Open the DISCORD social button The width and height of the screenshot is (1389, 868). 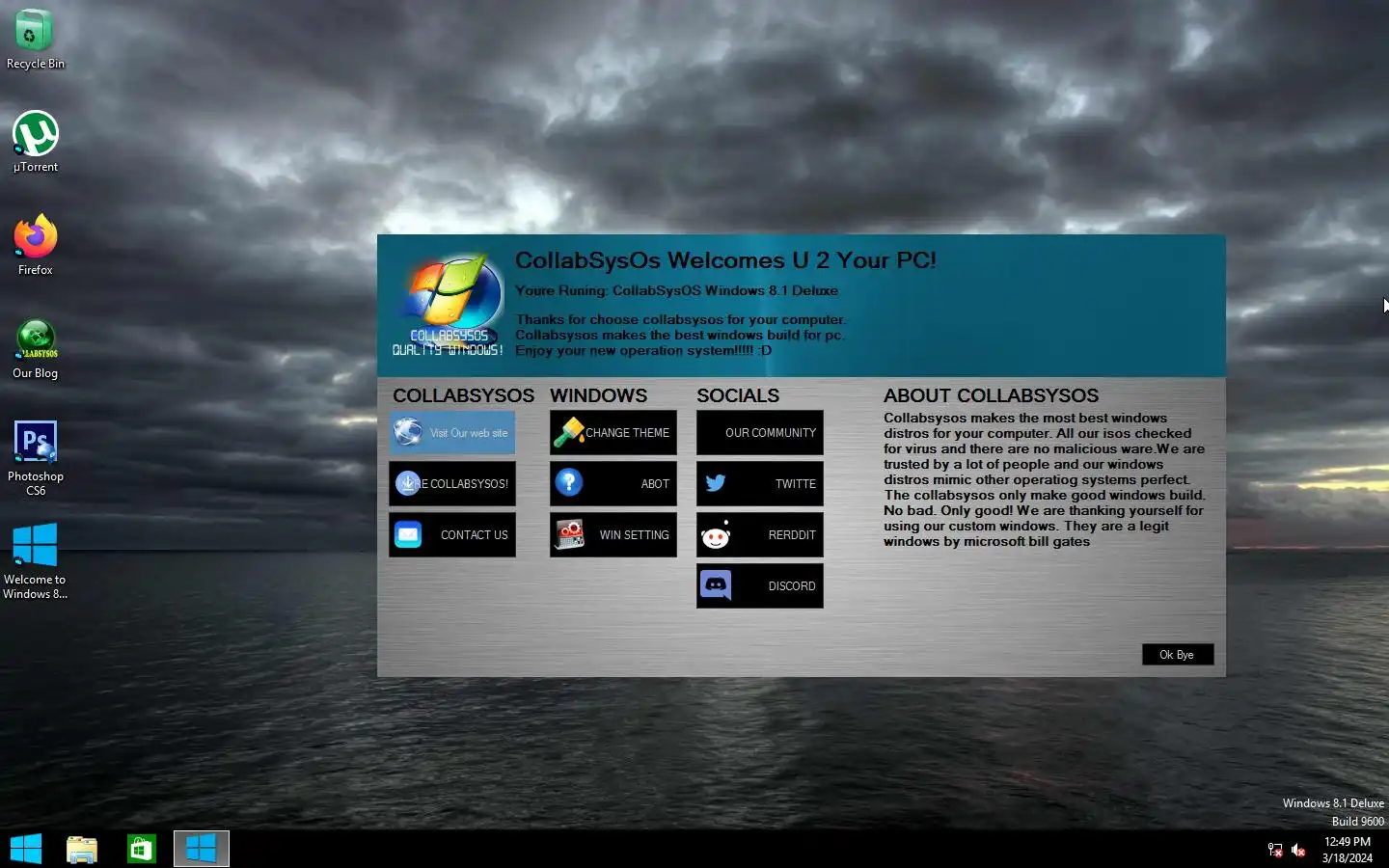(760, 586)
